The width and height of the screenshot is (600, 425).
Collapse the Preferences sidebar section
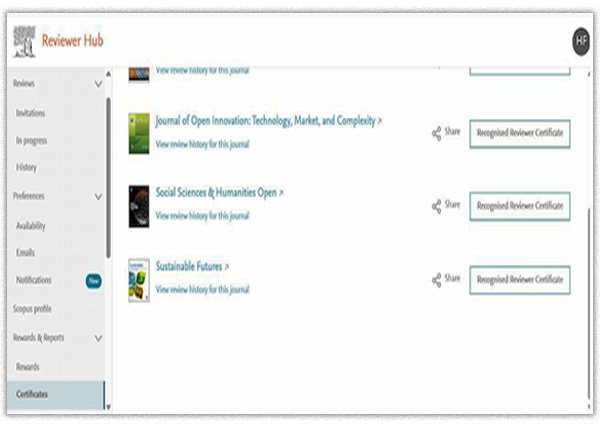coord(97,197)
